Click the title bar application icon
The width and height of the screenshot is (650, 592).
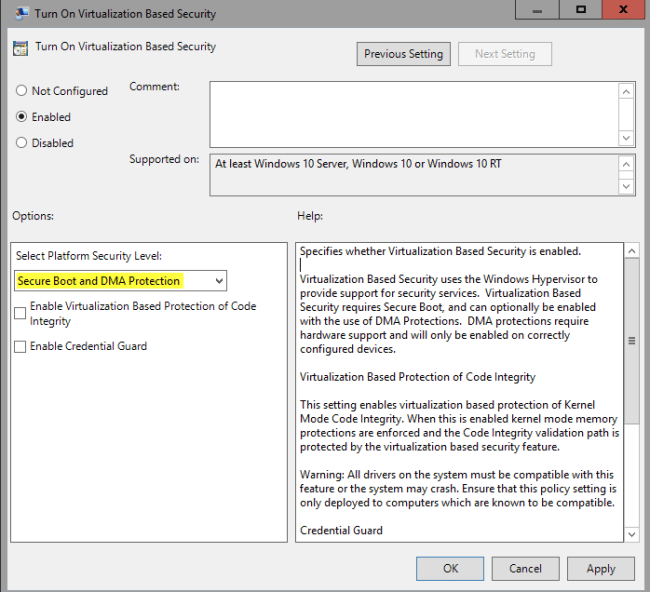pos(21,13)
